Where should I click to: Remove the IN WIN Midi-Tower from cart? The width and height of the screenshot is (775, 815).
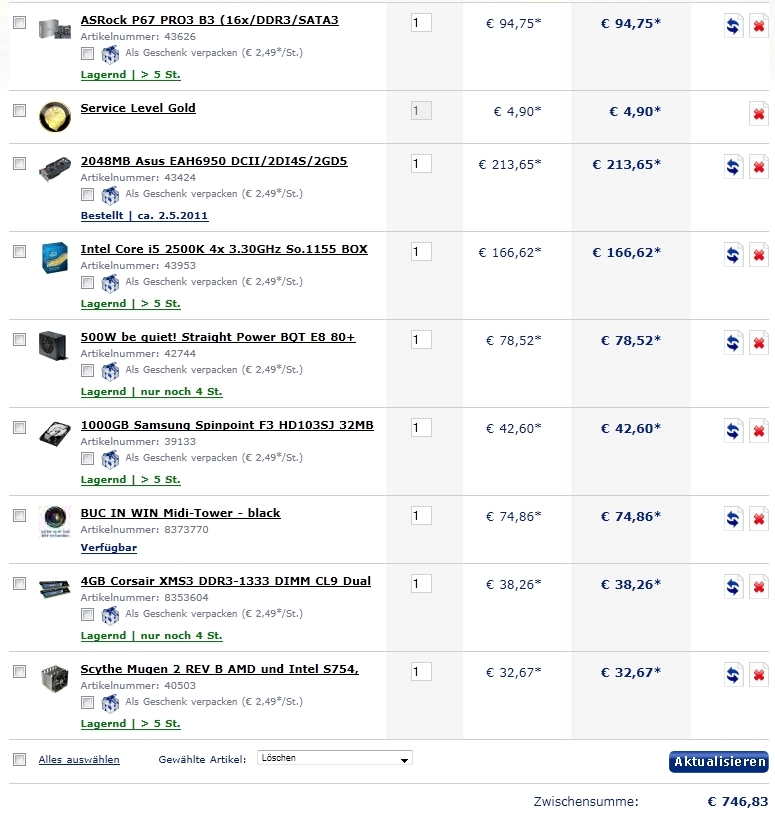point(759,519)
